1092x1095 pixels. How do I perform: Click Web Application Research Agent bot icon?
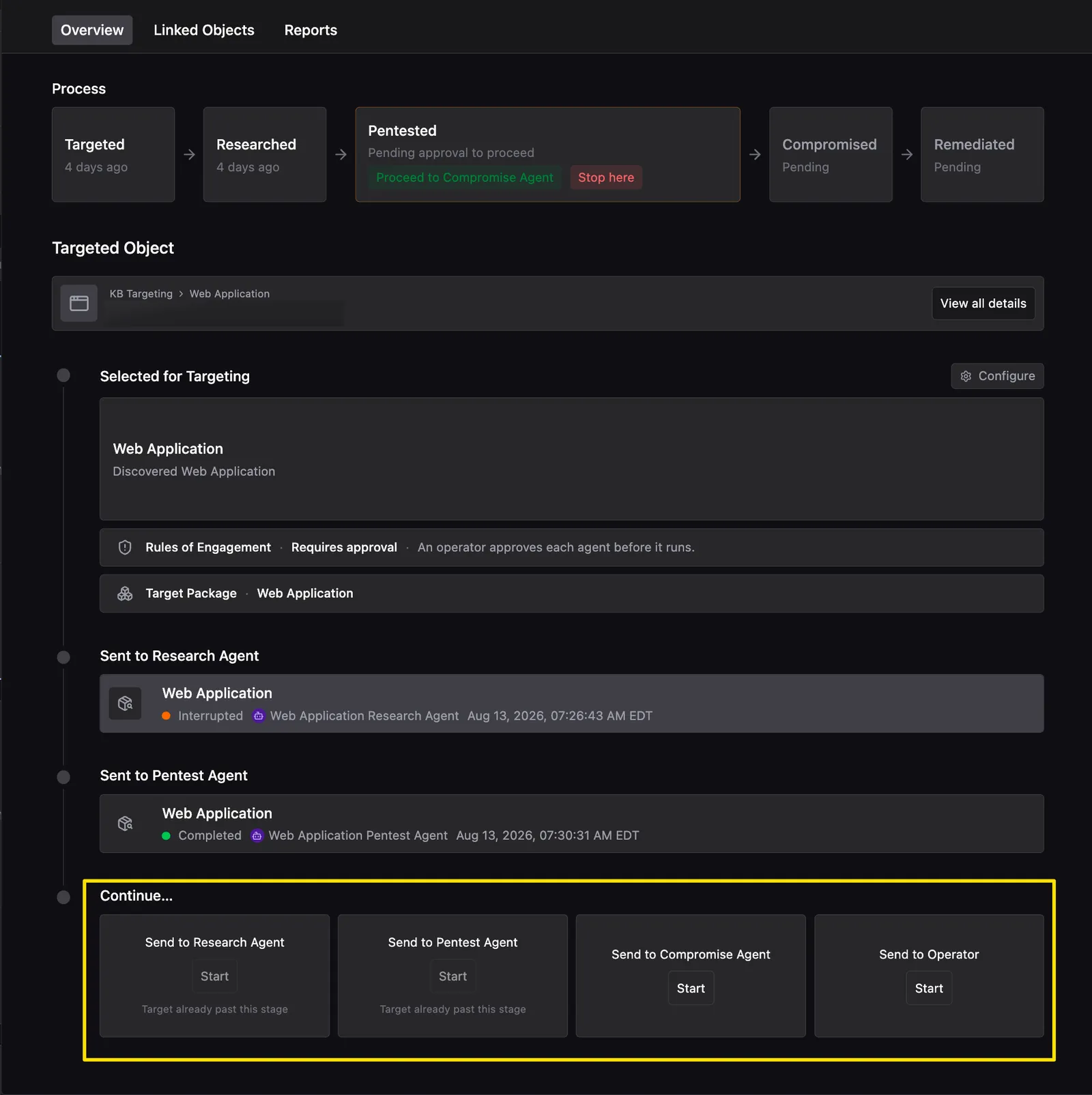pos(258,716)
